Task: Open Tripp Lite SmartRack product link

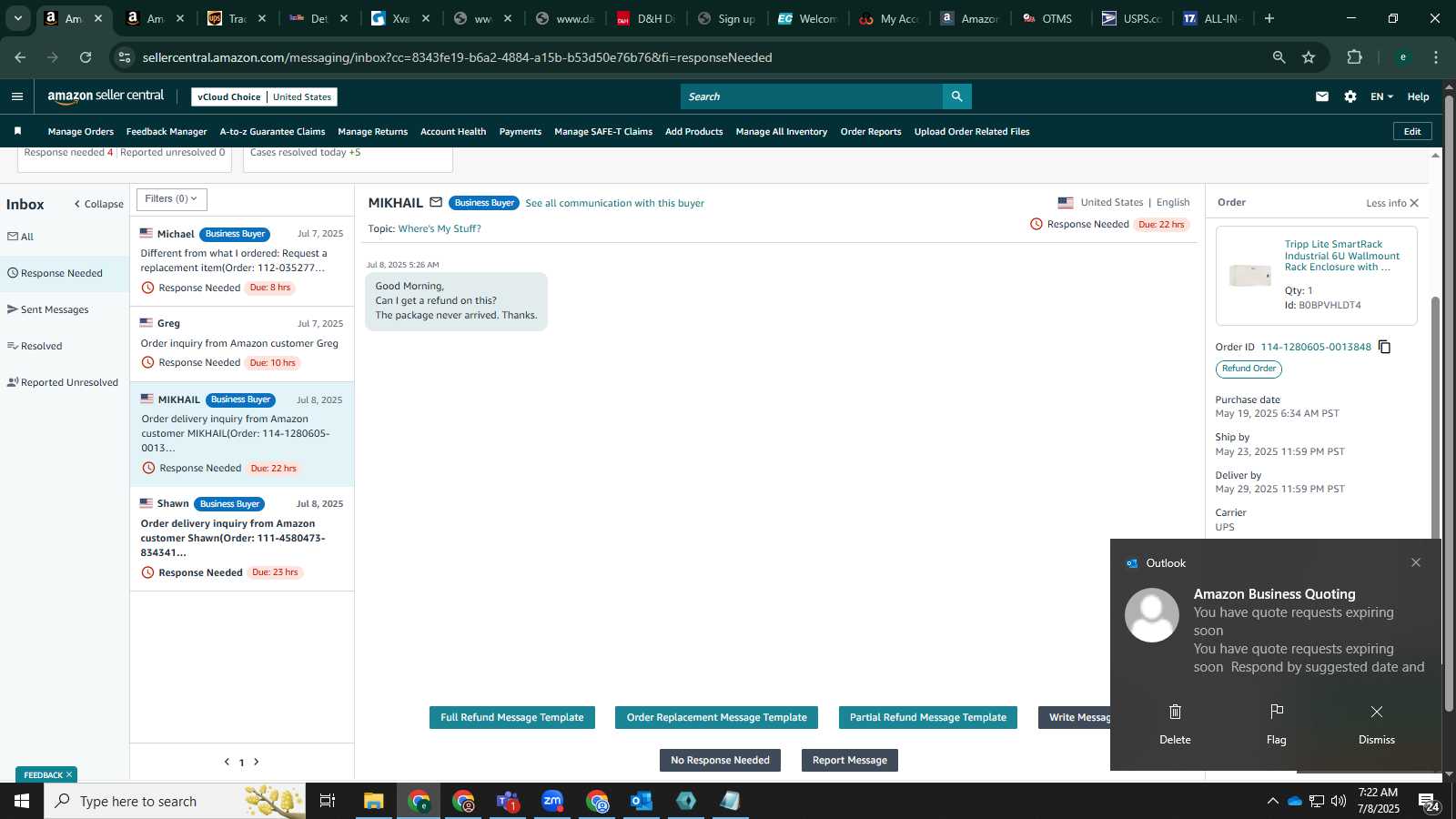Action: [1342, 256]
